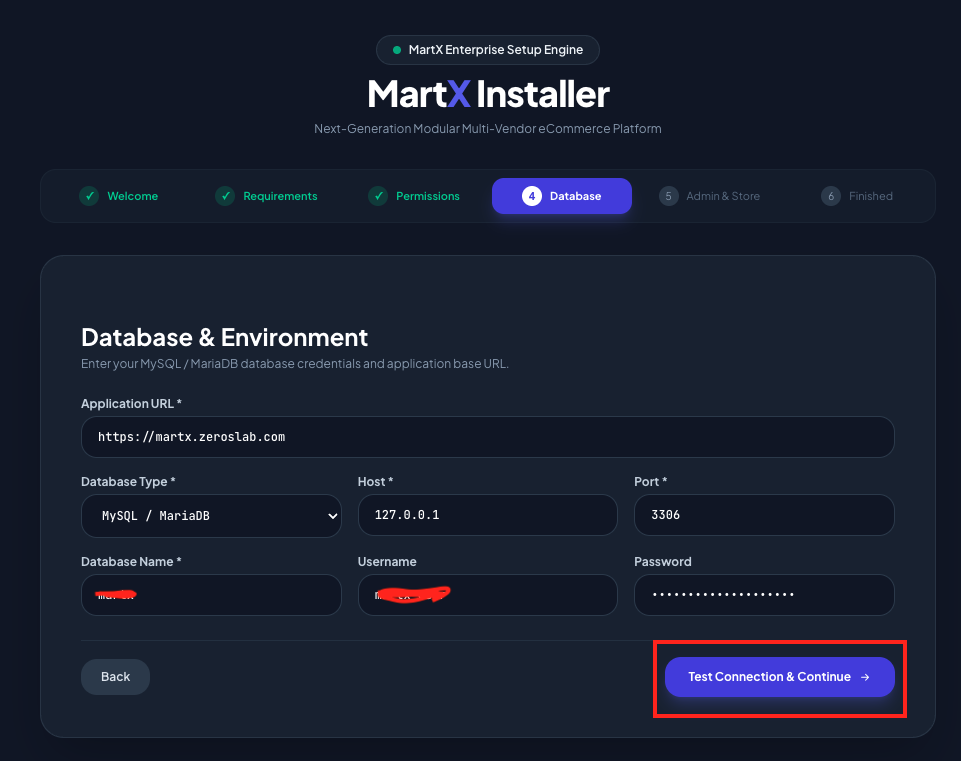Click the green status dot in header badge
Screen dimensions: 961x761
[x=397, y=50]
